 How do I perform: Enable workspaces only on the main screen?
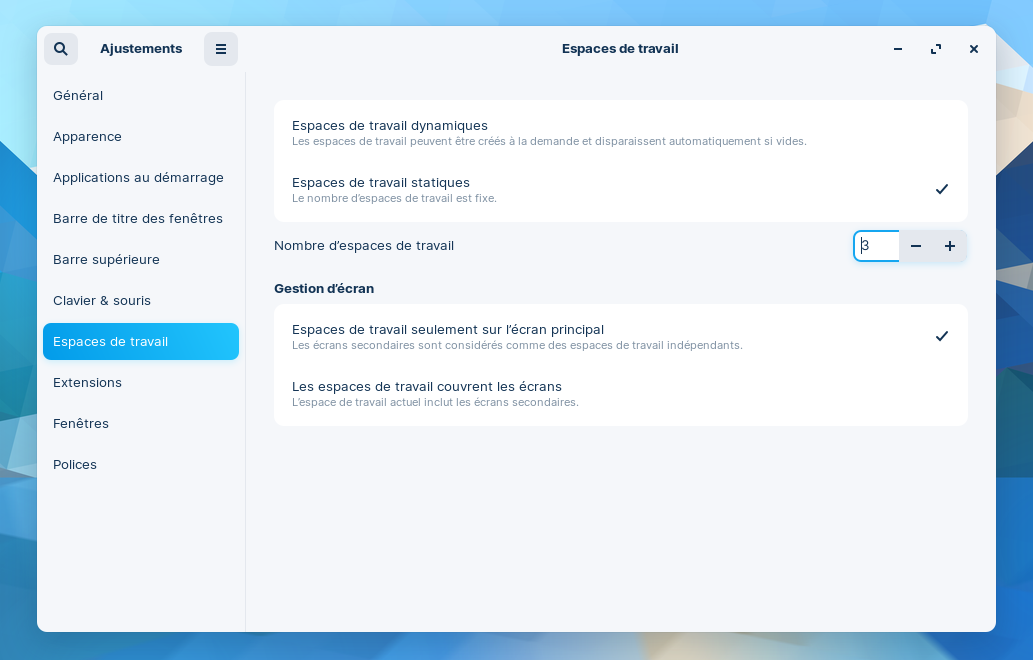620,336
